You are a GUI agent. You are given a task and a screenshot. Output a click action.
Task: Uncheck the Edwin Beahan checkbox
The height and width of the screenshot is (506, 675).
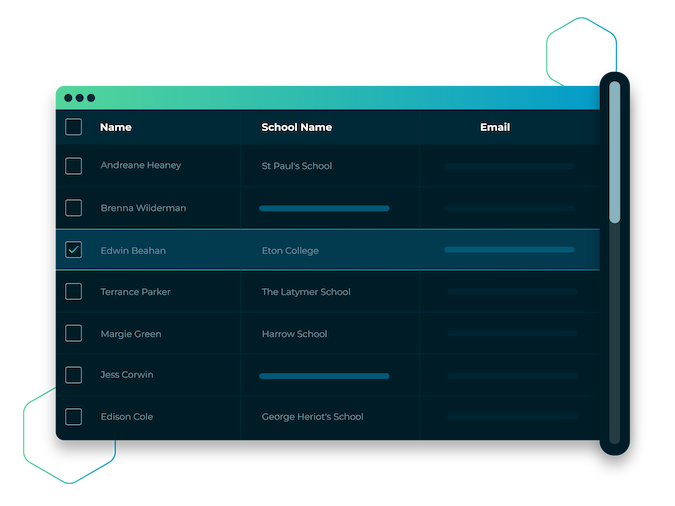73,250
